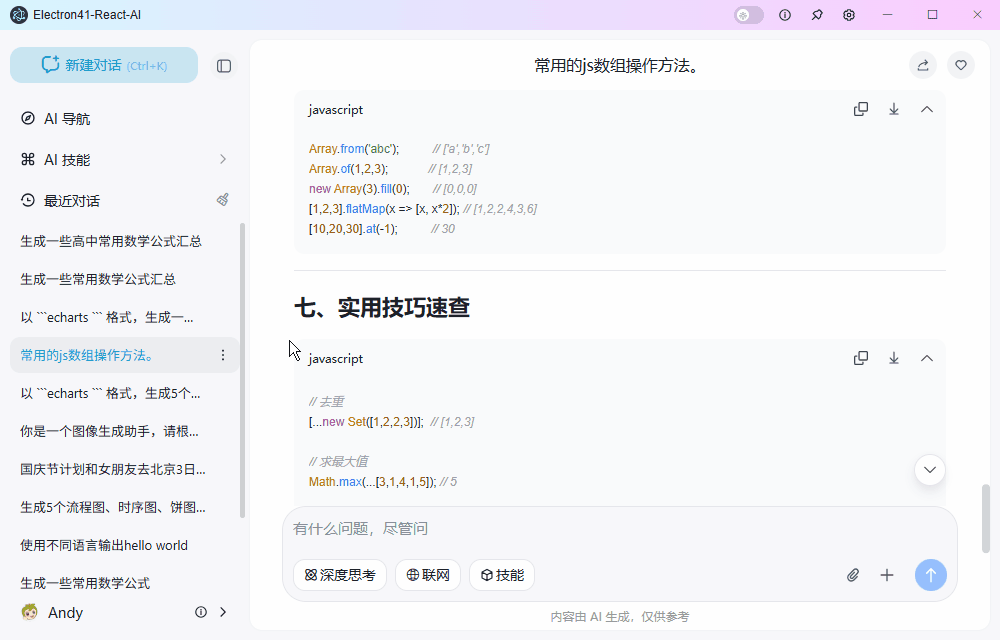
Task: Collapse the sidebar panel icon
Action: click(224, 66)
